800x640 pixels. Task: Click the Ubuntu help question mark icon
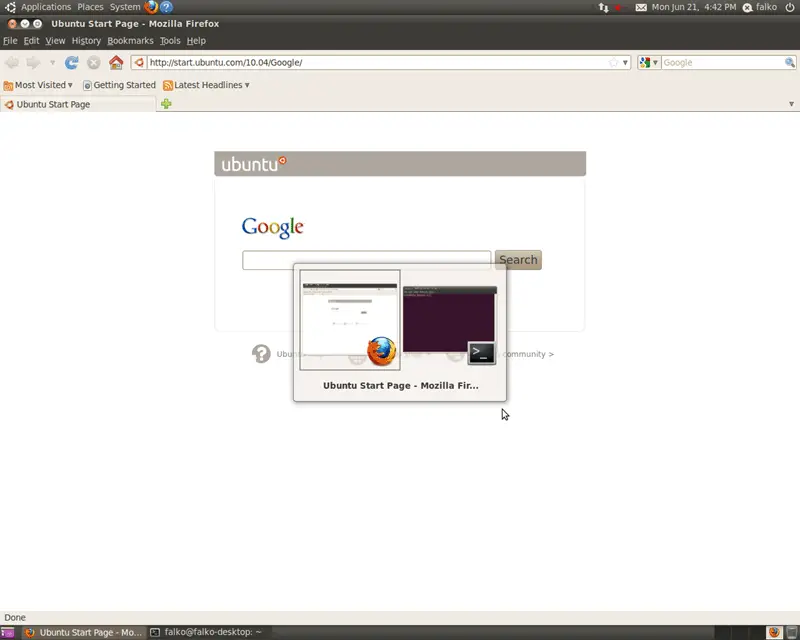[261, 354]
